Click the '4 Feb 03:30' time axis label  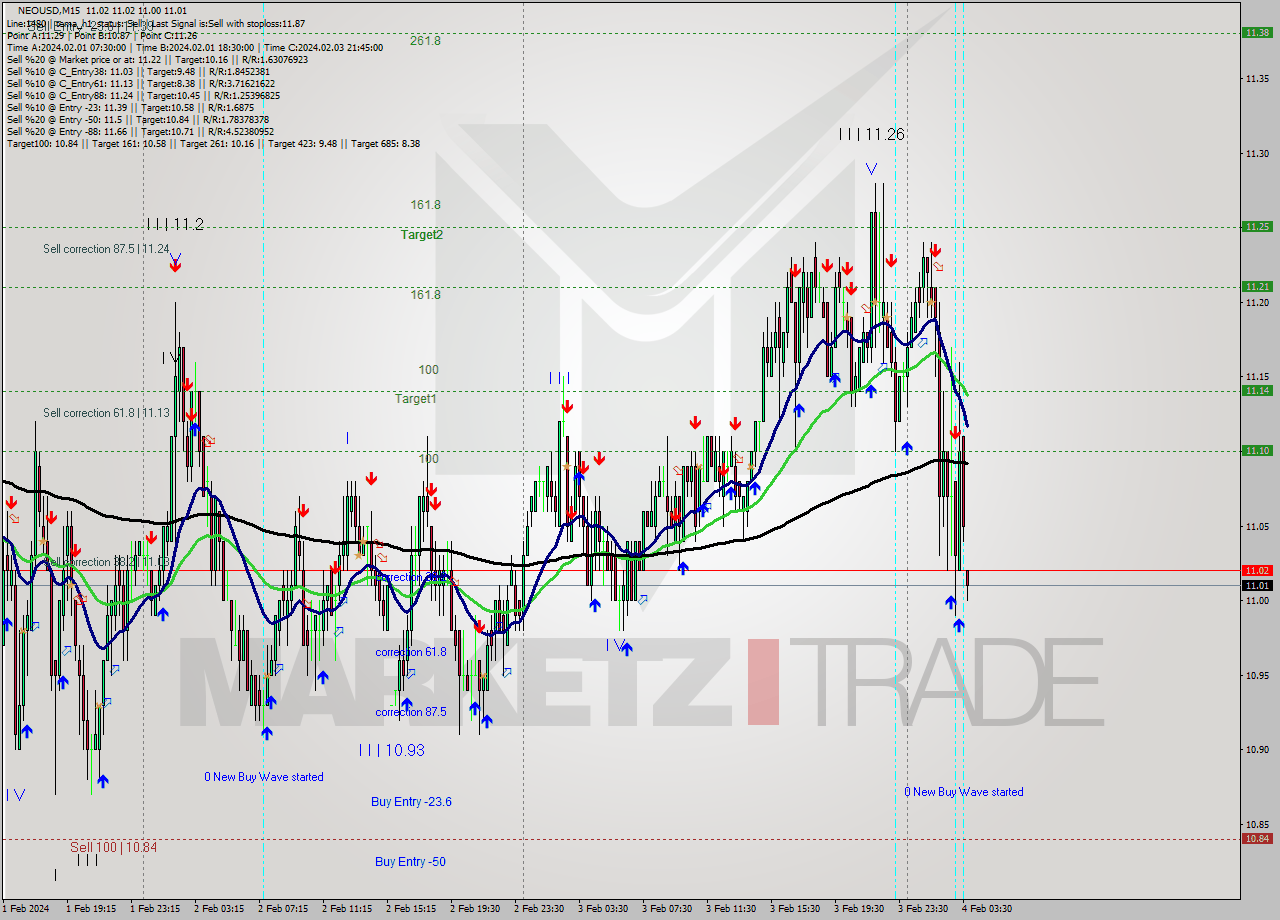pos(987,909)
